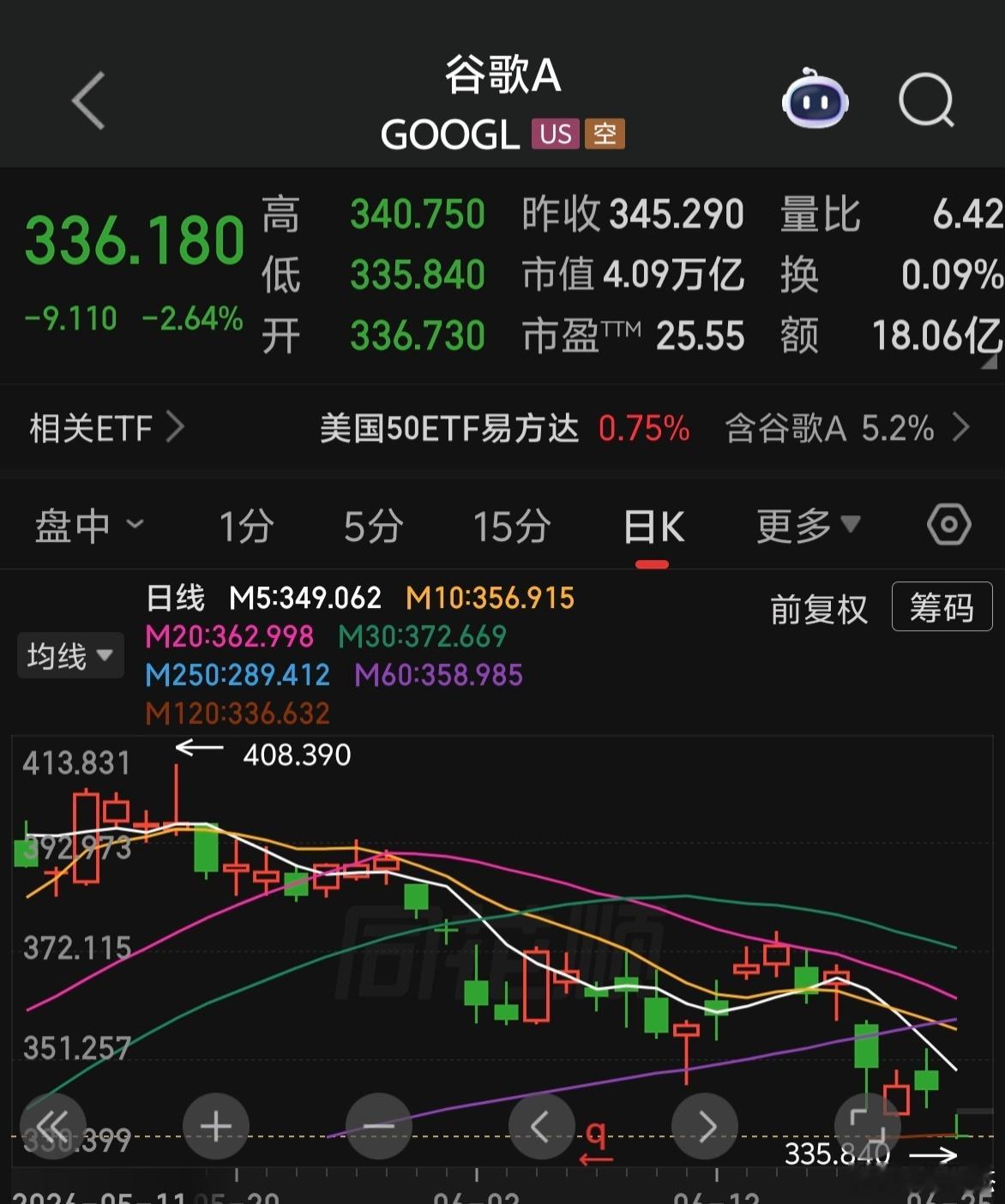Tap the M20:362.998 moving average label
Viewport: 1005px width, 1204px height.
(x=229, y=636)
